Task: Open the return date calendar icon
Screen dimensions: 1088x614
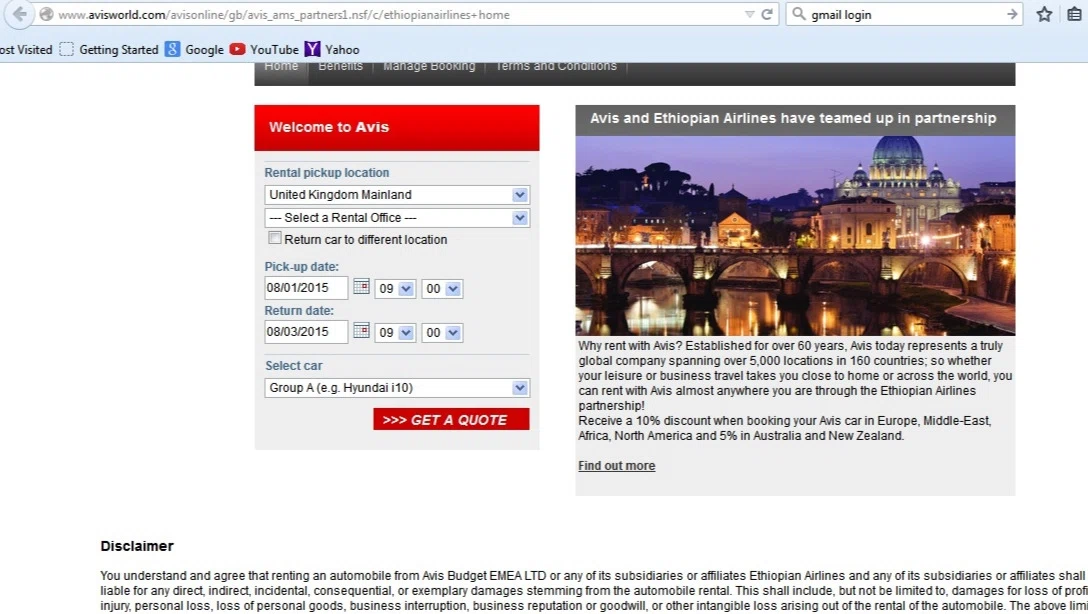Action: coord(361,330)
